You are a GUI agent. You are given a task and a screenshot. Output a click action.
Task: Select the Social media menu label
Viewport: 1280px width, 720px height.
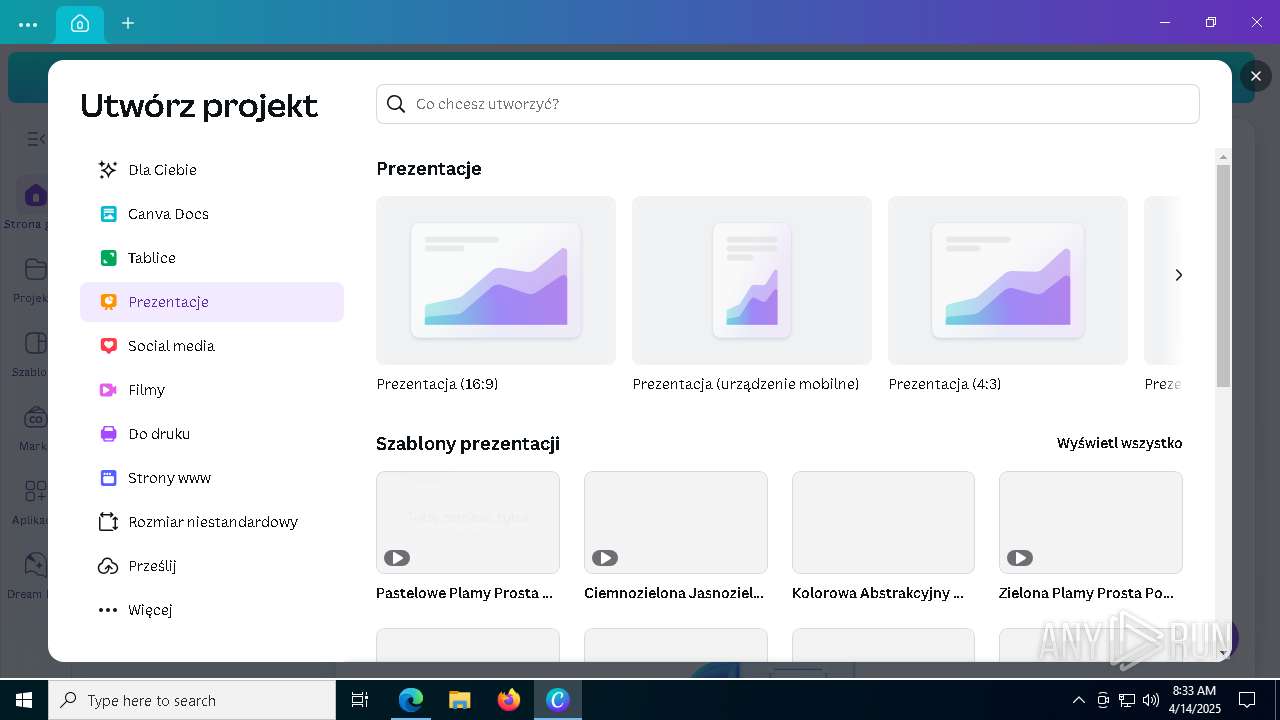171,346
